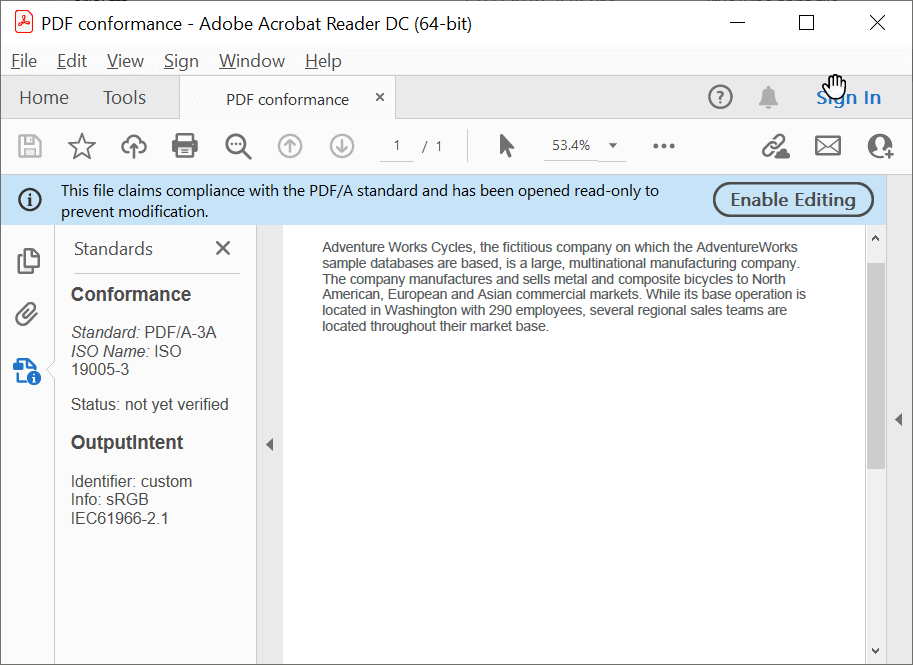The height and width of the screenshot is (665, 913).
Task: Open the Window menu
Action: pyautogui.click(x=252, y=61)
